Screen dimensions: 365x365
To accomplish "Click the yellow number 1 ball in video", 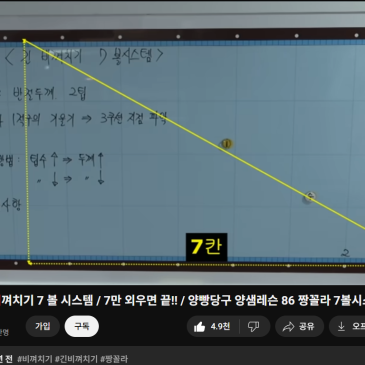I will (x=227, y=144).
